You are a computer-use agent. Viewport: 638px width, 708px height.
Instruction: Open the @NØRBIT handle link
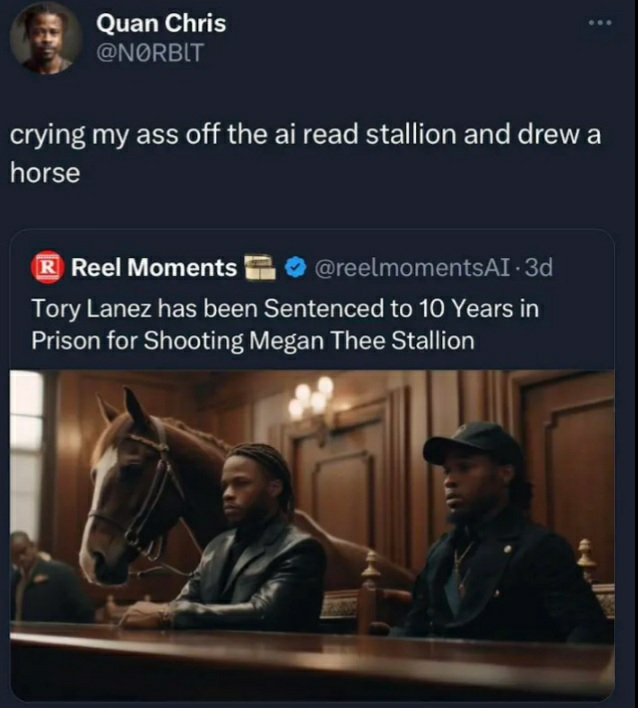click(150, 52)
